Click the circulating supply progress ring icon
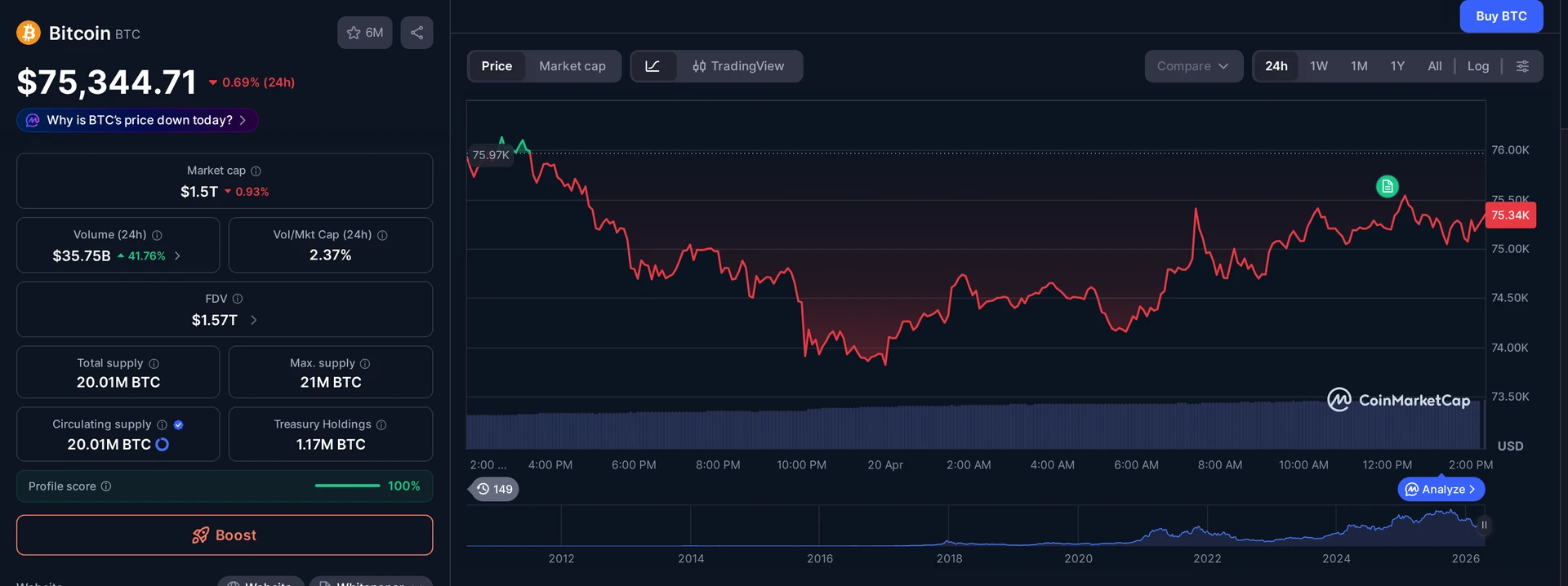The image size is (1568, 586). [x=162, y=444]
